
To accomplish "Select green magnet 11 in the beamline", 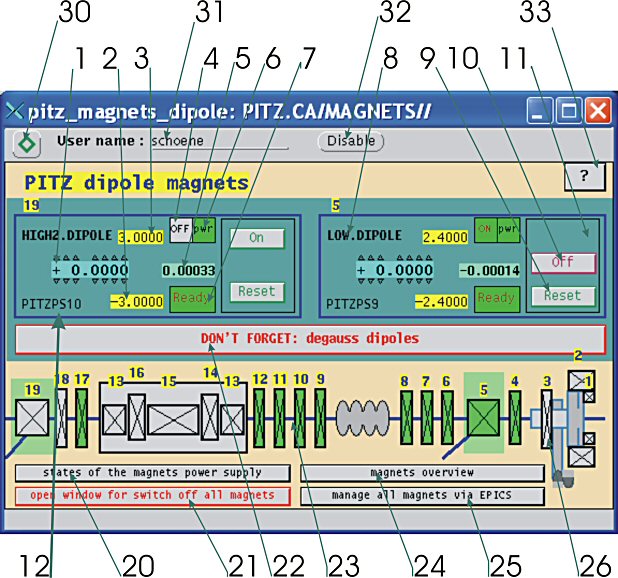I will 279,418.
